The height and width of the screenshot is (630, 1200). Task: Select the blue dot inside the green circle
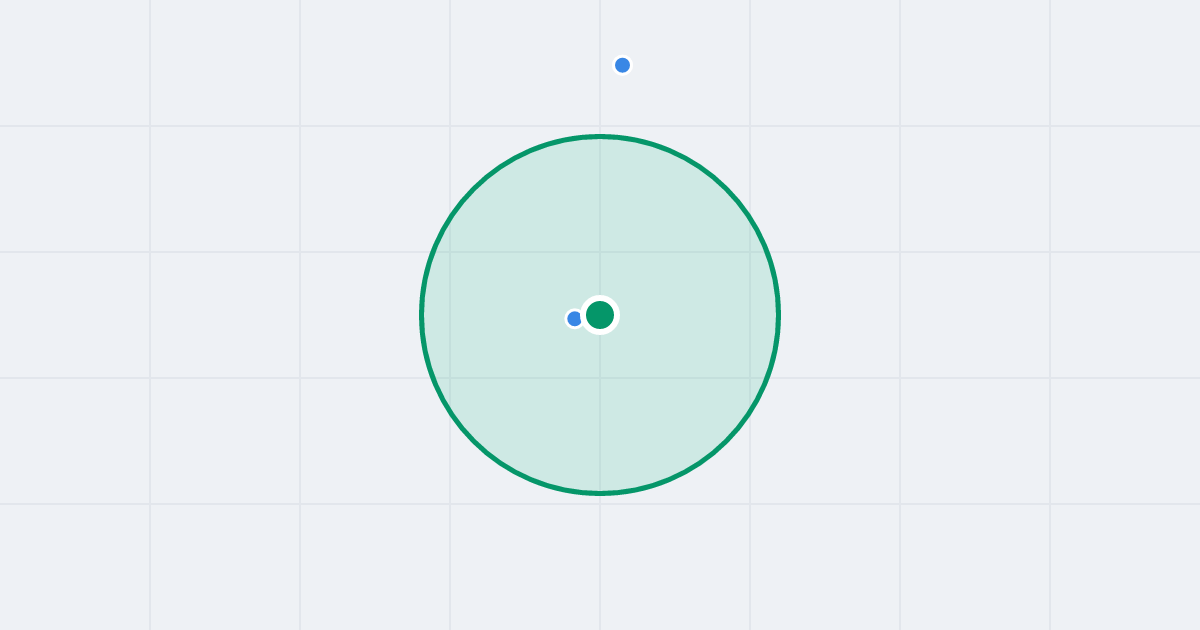574,319
